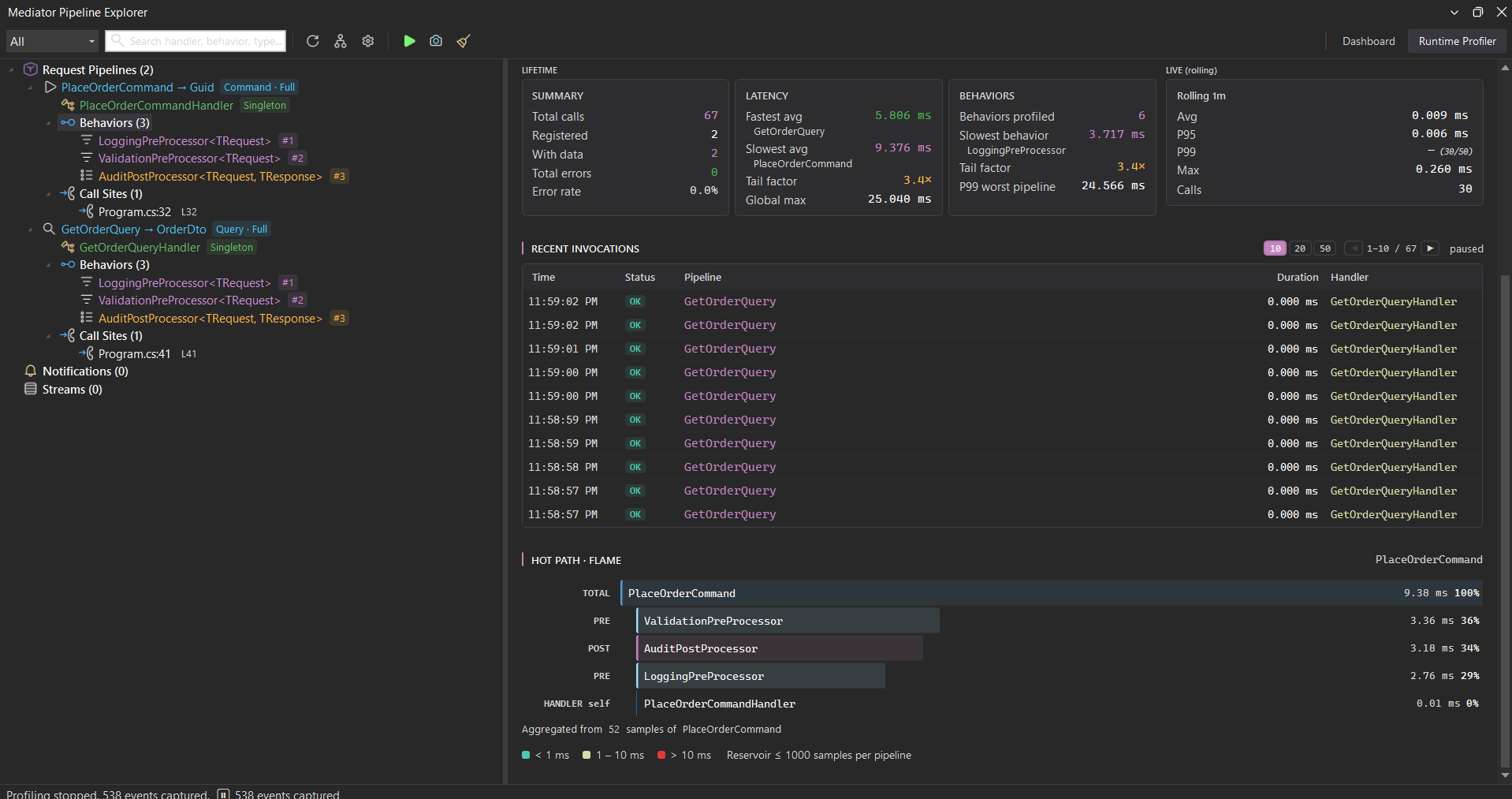
Task: Click the PlaceOrderCommandHandler handler icon
Action: click(68, 105)
